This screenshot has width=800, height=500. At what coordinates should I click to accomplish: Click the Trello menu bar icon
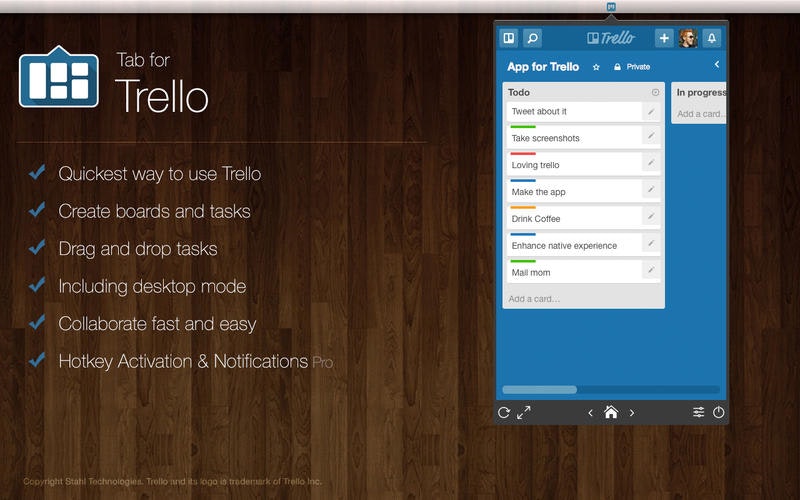(611, 7)
